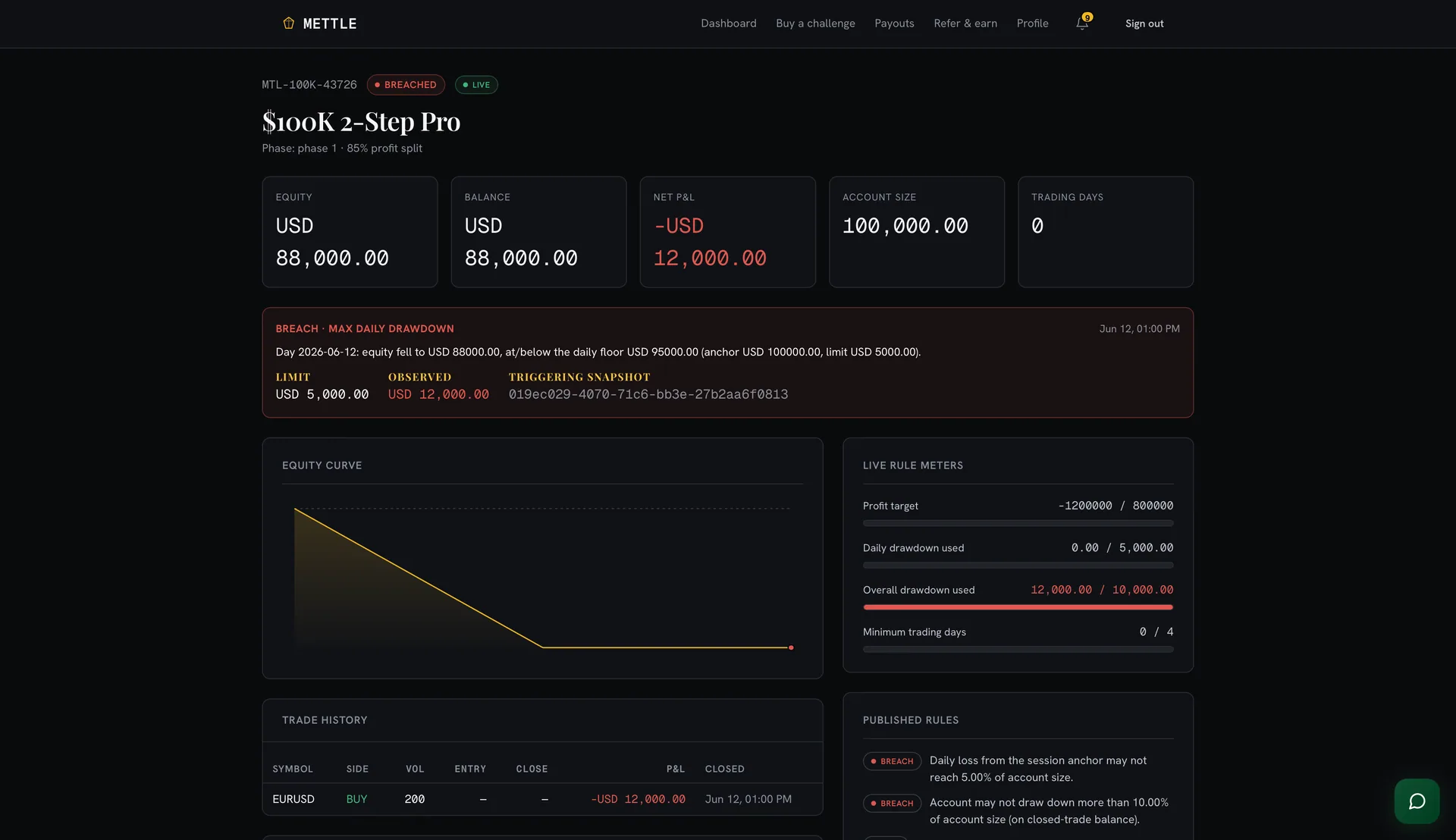This screenshot has width=1456, height=840.
Task: Click the trade P&L -USD 12,000.00
Action: point(638,799)
